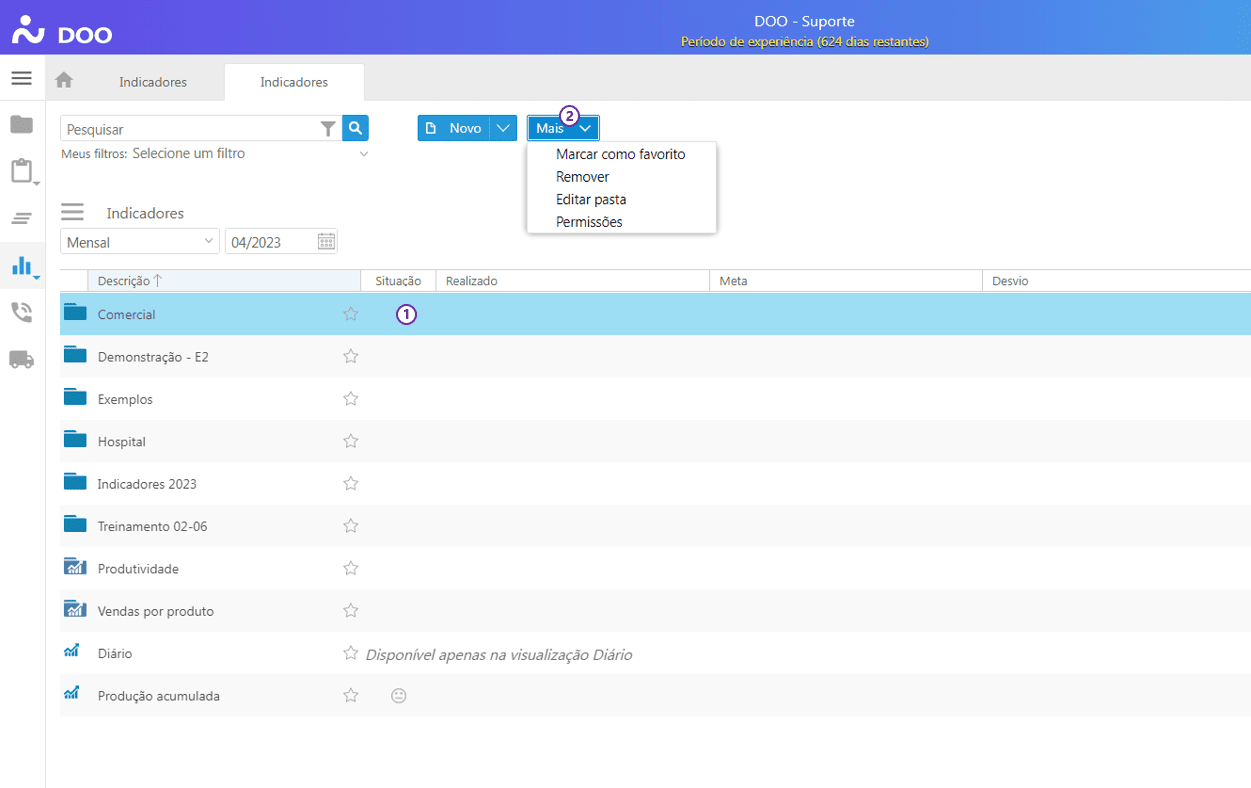This screenshot has width=1251, height=788.
Task: Open the bar chart indicators sidebar icon
Action: (x=22, y=265)
